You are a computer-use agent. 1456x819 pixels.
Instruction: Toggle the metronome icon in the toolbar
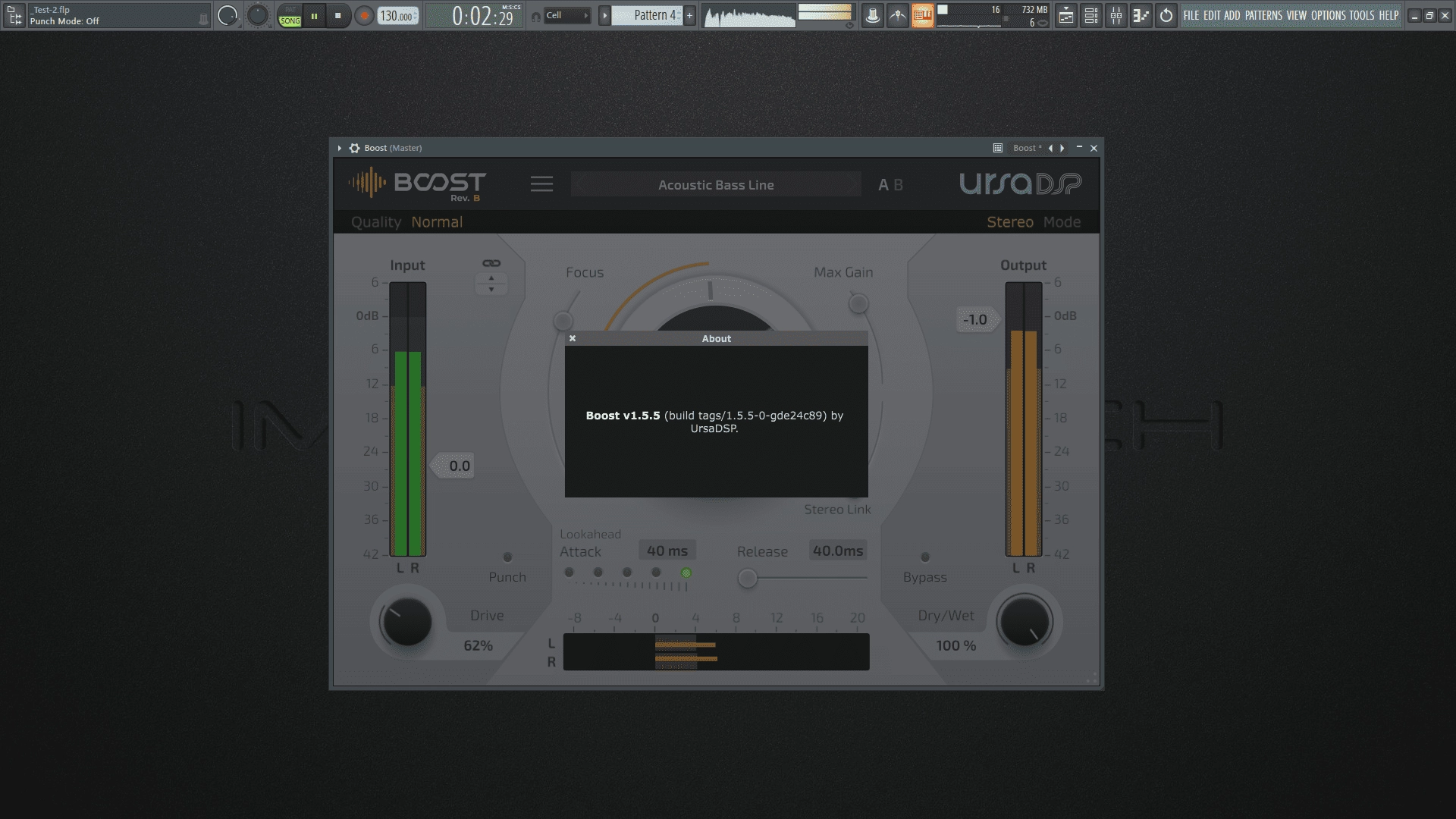click(x=872, y=15)
